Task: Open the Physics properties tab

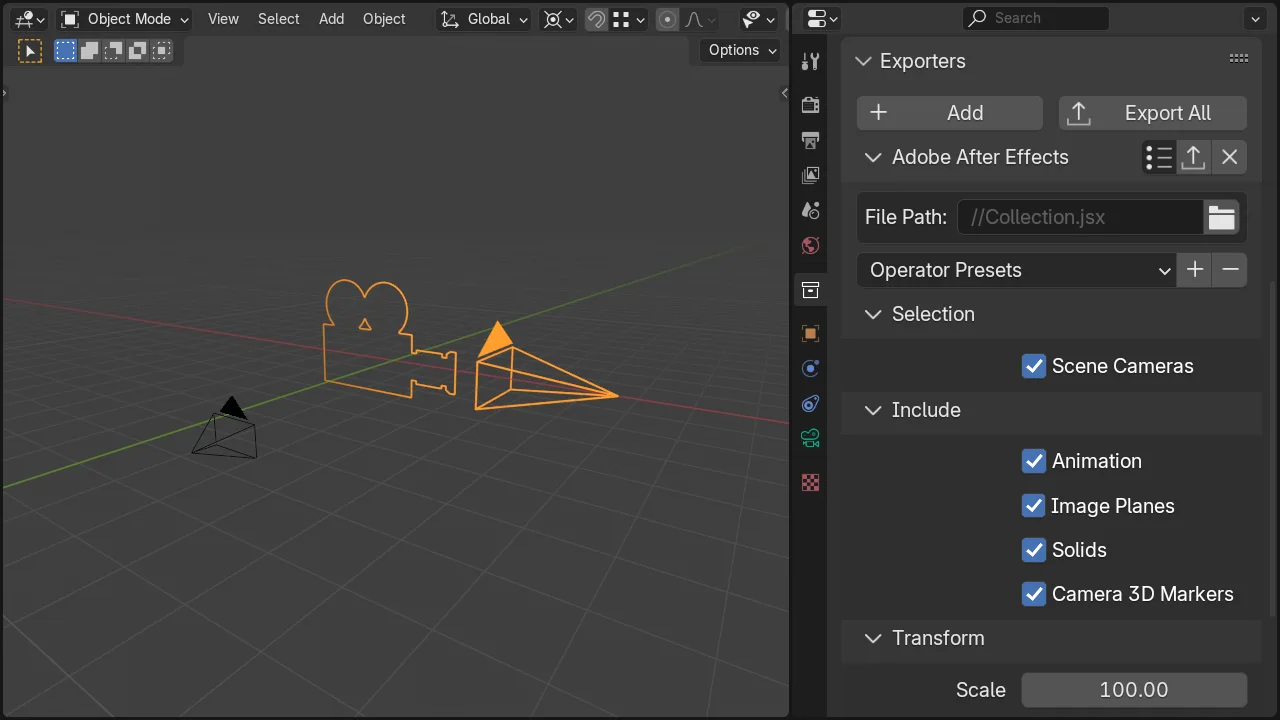Action: [811, 369]
